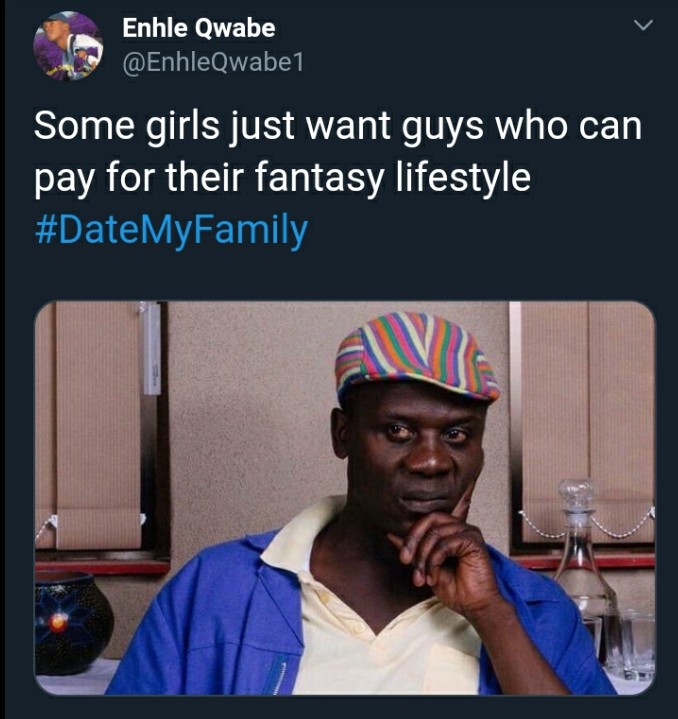The height and width of the screenshot is (719, 678).
Task: Expand the tweet options chevron
Action: tap(644, 25)
